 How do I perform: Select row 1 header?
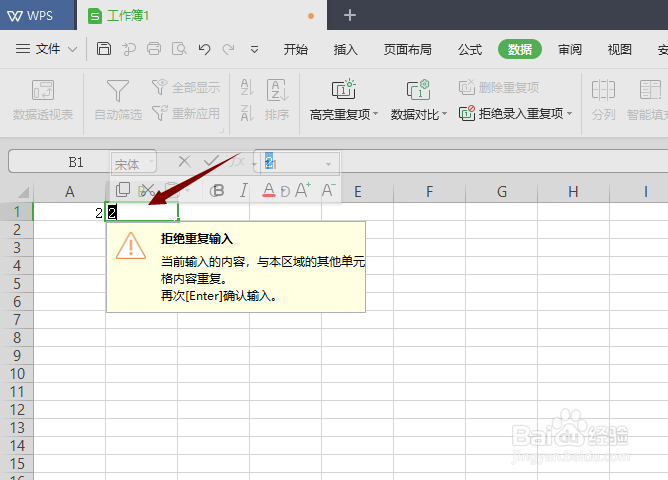tap(17, 212)
